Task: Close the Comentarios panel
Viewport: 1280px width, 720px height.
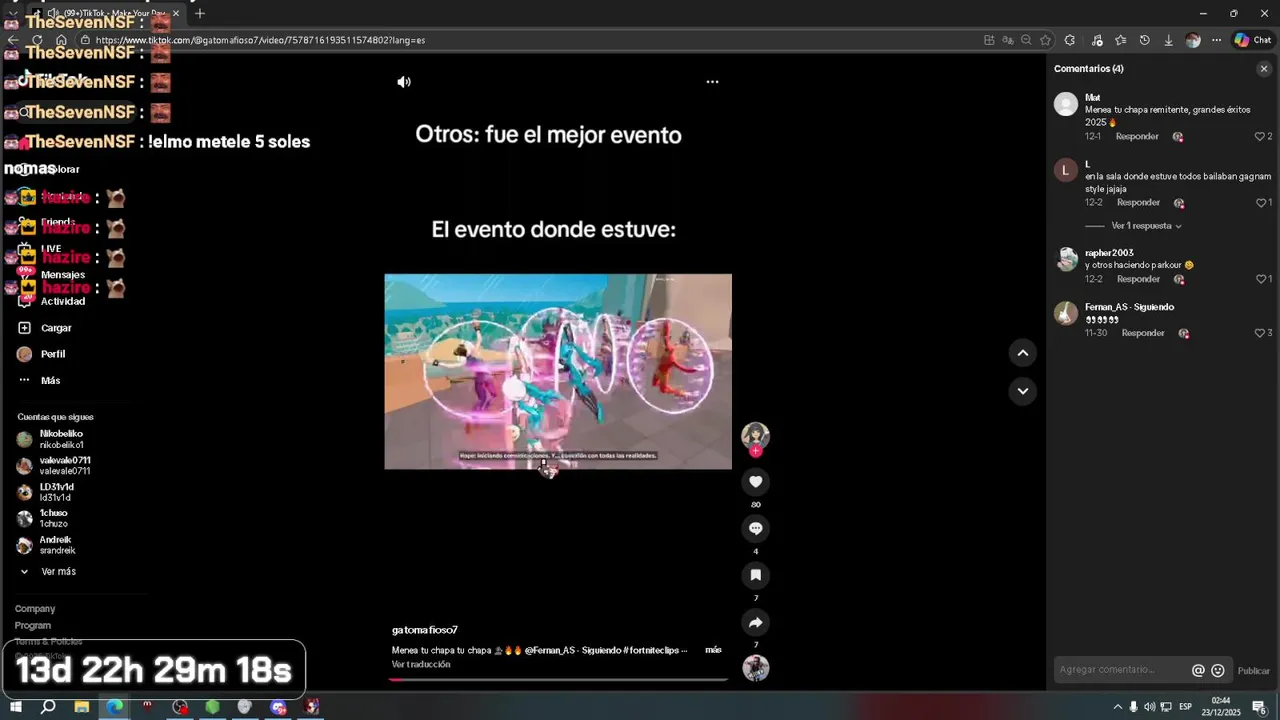Action: click(x=1264, y=69)
